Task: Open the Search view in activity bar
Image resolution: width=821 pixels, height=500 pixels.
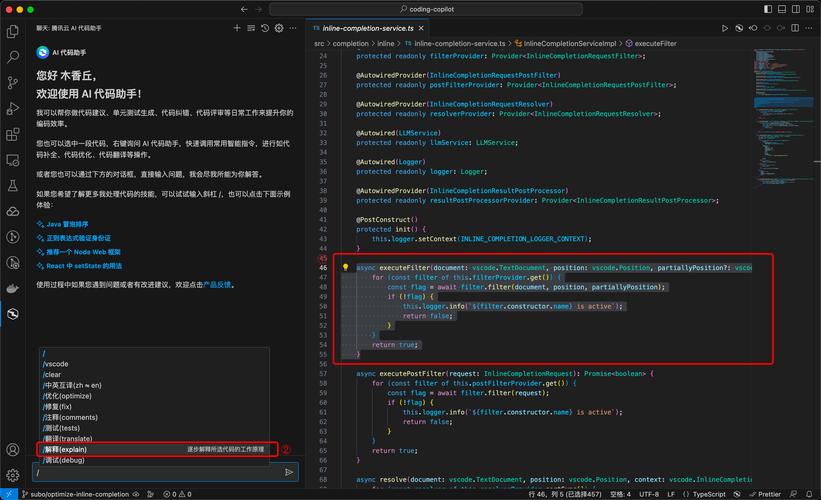Action: [x=13, y=57]
